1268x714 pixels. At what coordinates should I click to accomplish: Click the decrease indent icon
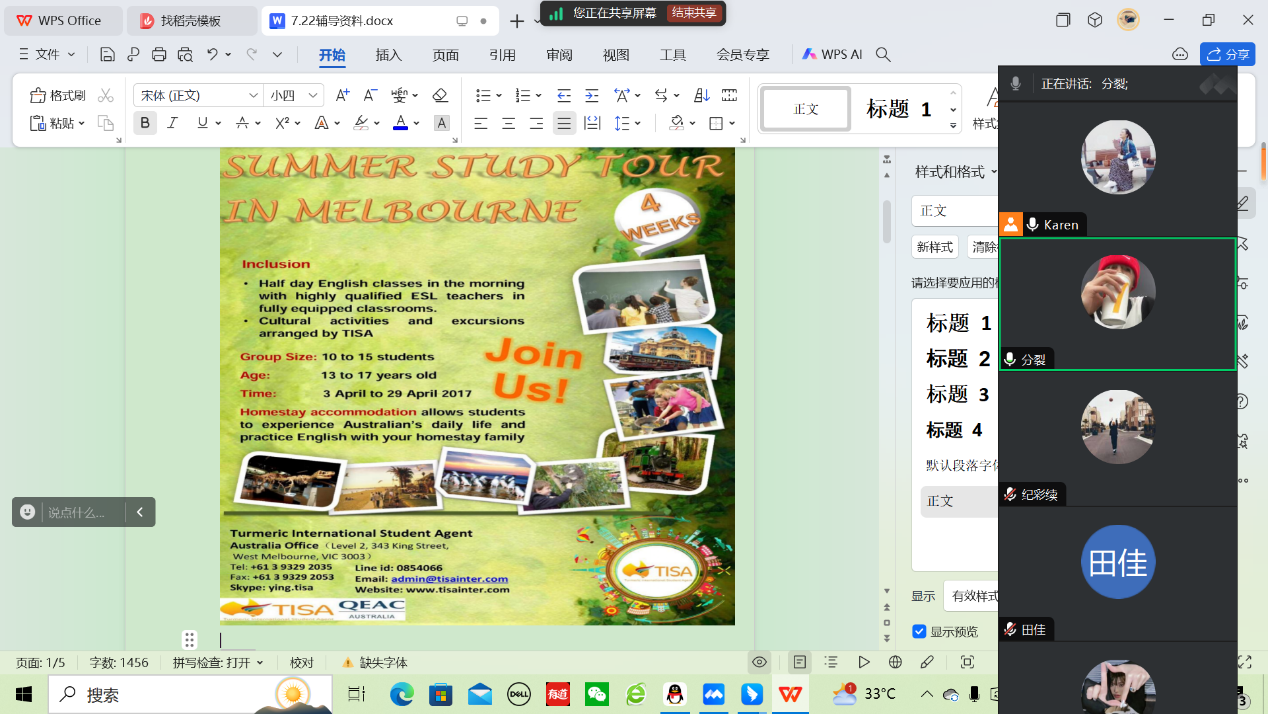pos(564,95)
